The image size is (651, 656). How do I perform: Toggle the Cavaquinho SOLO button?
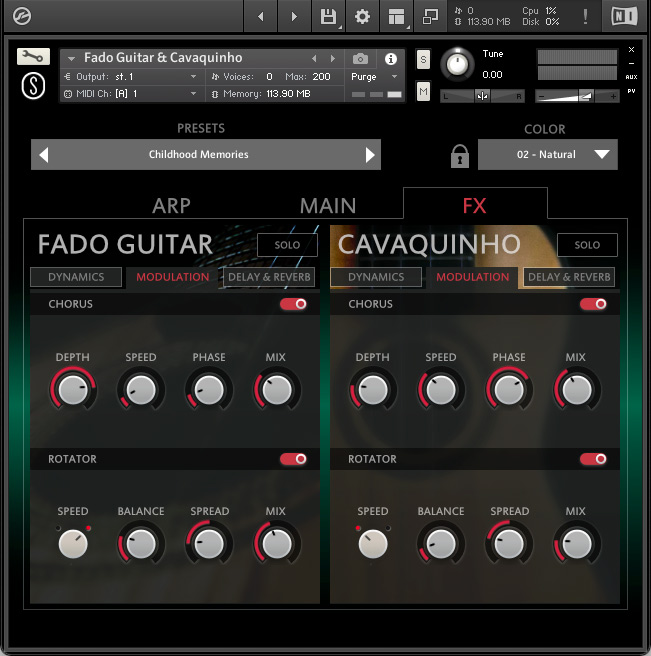coord(587,245)
